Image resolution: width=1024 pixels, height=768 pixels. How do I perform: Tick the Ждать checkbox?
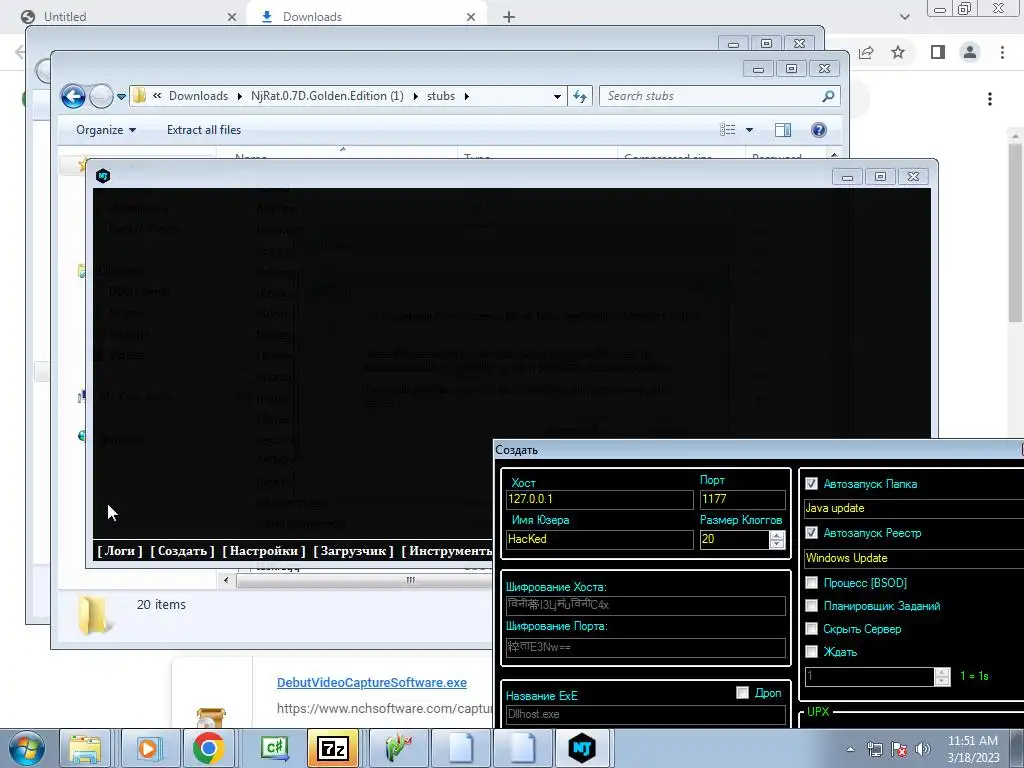click(811, 652)
